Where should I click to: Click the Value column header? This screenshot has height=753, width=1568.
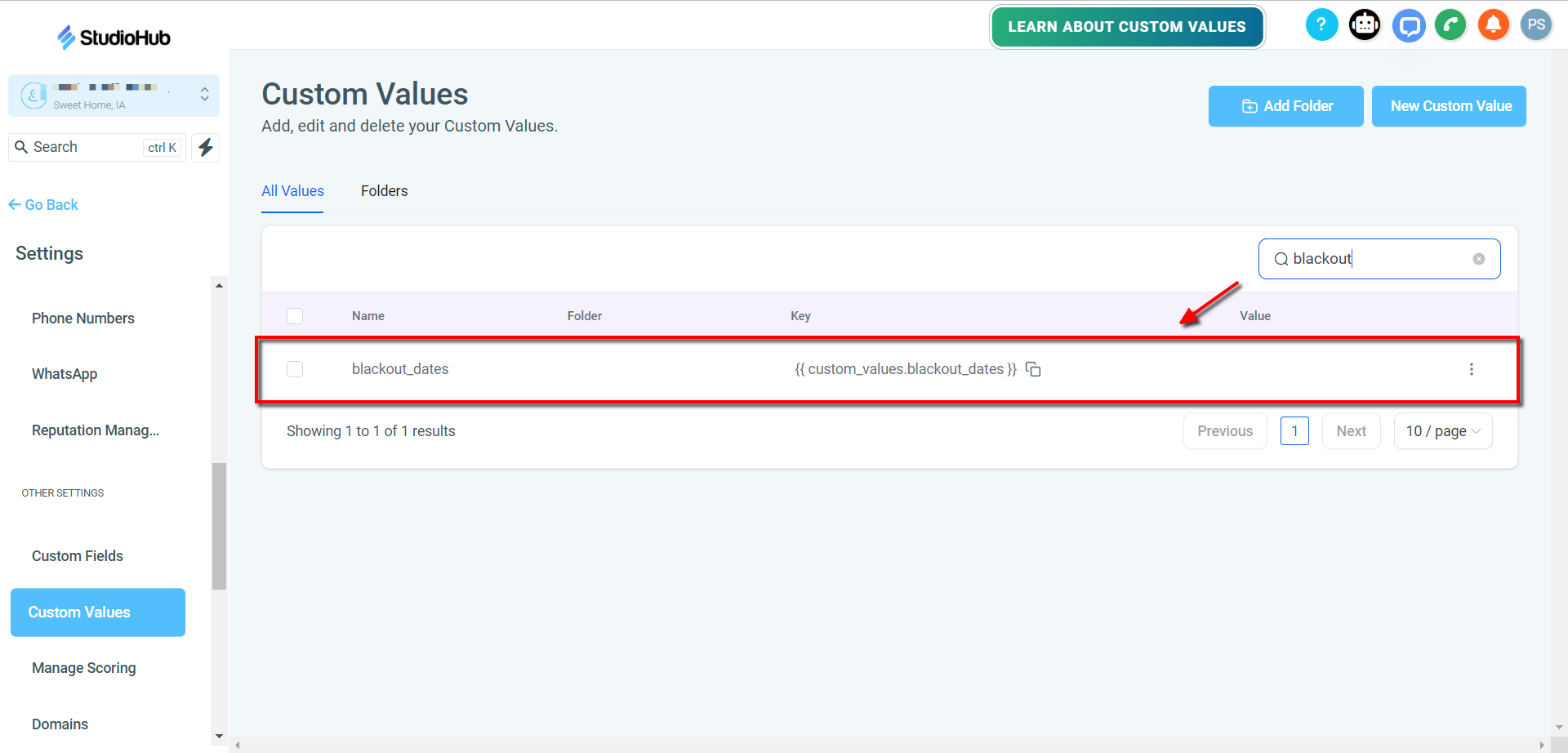coord(1255,316)
